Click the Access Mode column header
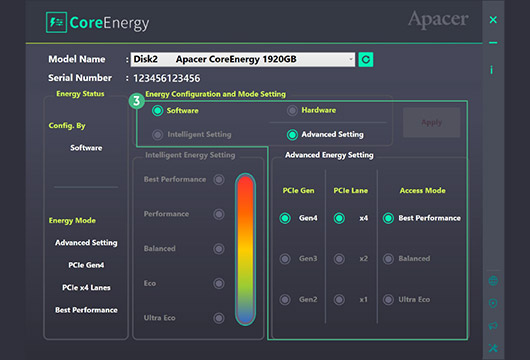 pos(423,191)
